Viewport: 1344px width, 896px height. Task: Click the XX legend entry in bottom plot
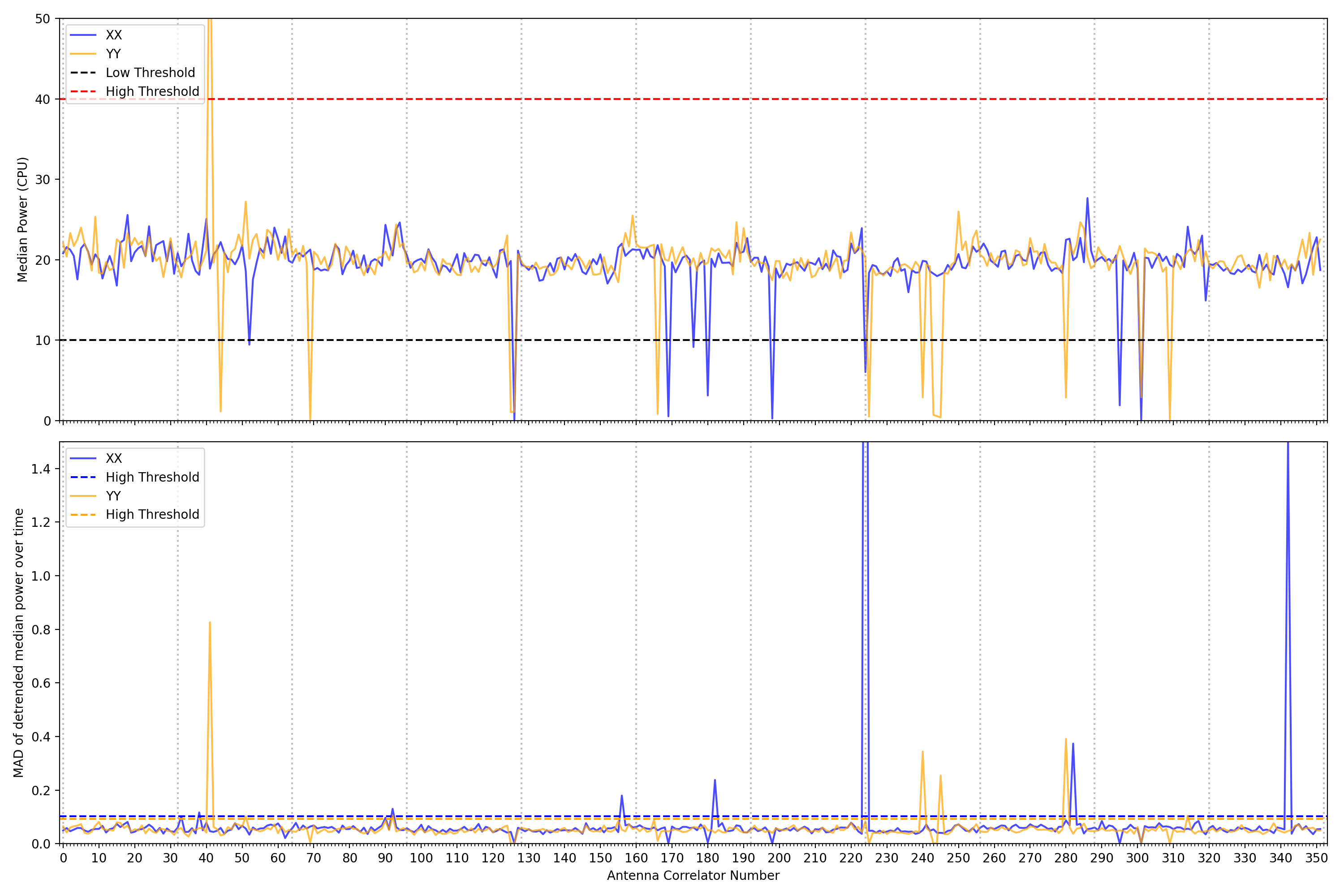click(113, 458)
